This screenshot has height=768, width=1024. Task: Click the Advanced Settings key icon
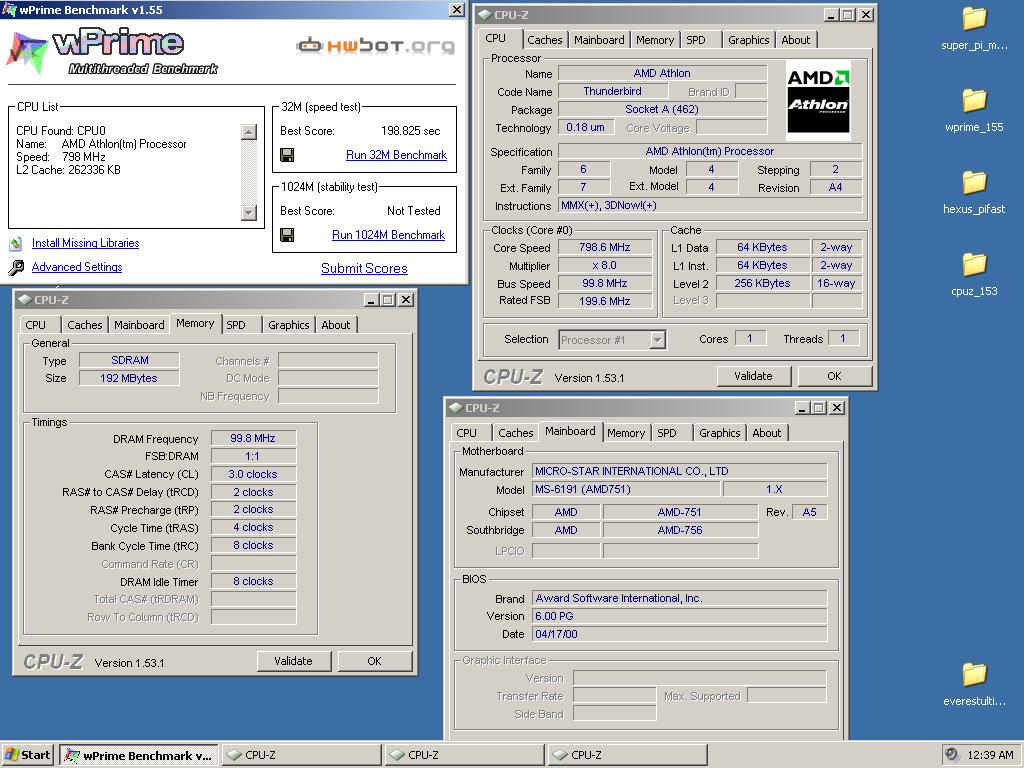click(16, 267)
